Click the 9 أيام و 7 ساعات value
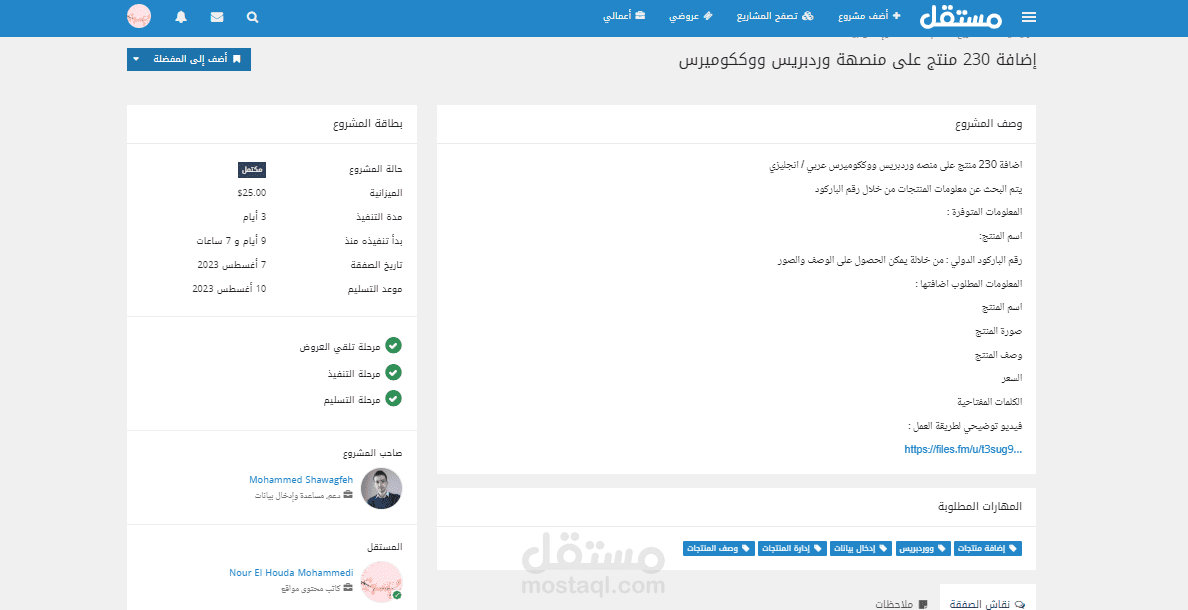Image resolution: width=1188 pixels, height=610 pixels. [231, 240]
